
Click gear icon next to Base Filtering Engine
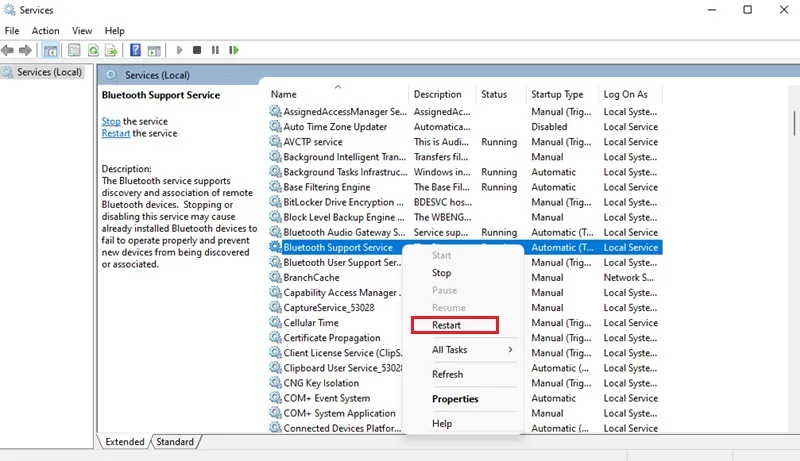pos(276,187)
